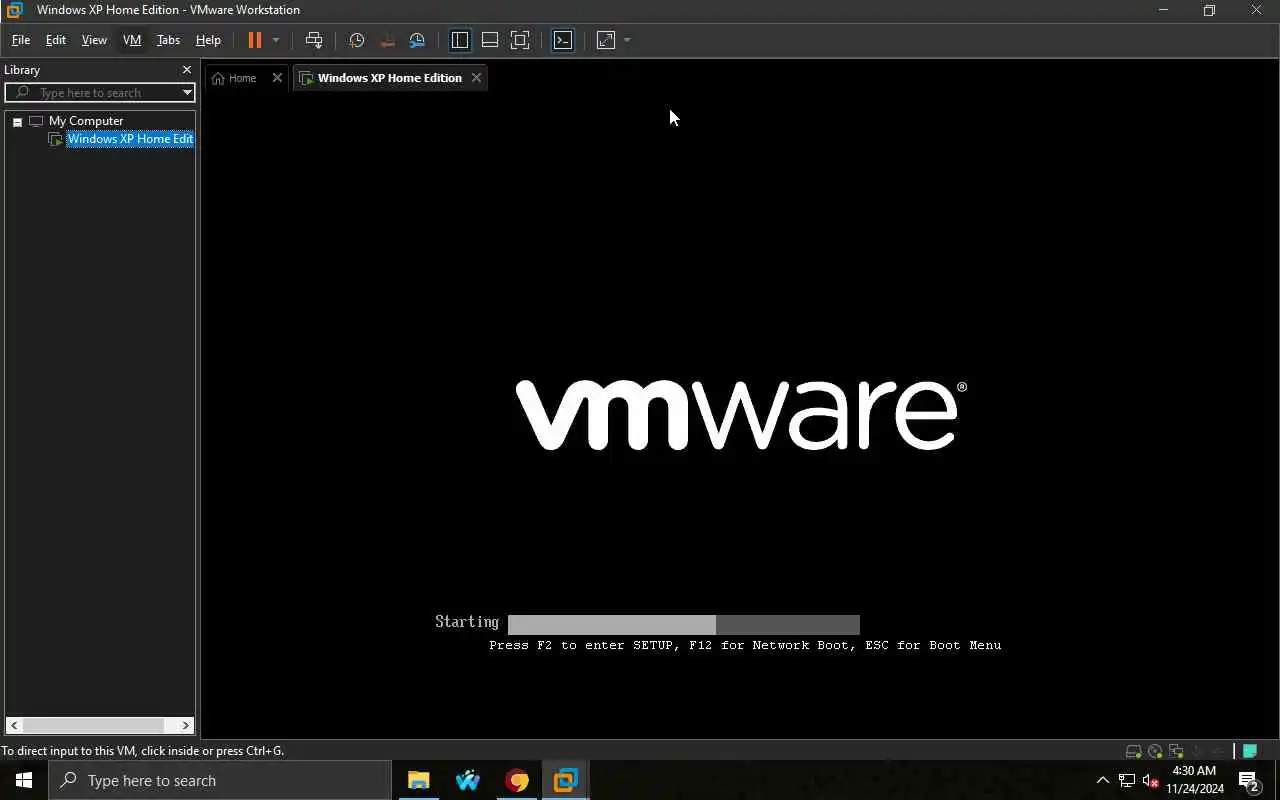Open the power options dropdown arrow beside Pause
The image size is (1280, 800).
[x=276, y=40]
